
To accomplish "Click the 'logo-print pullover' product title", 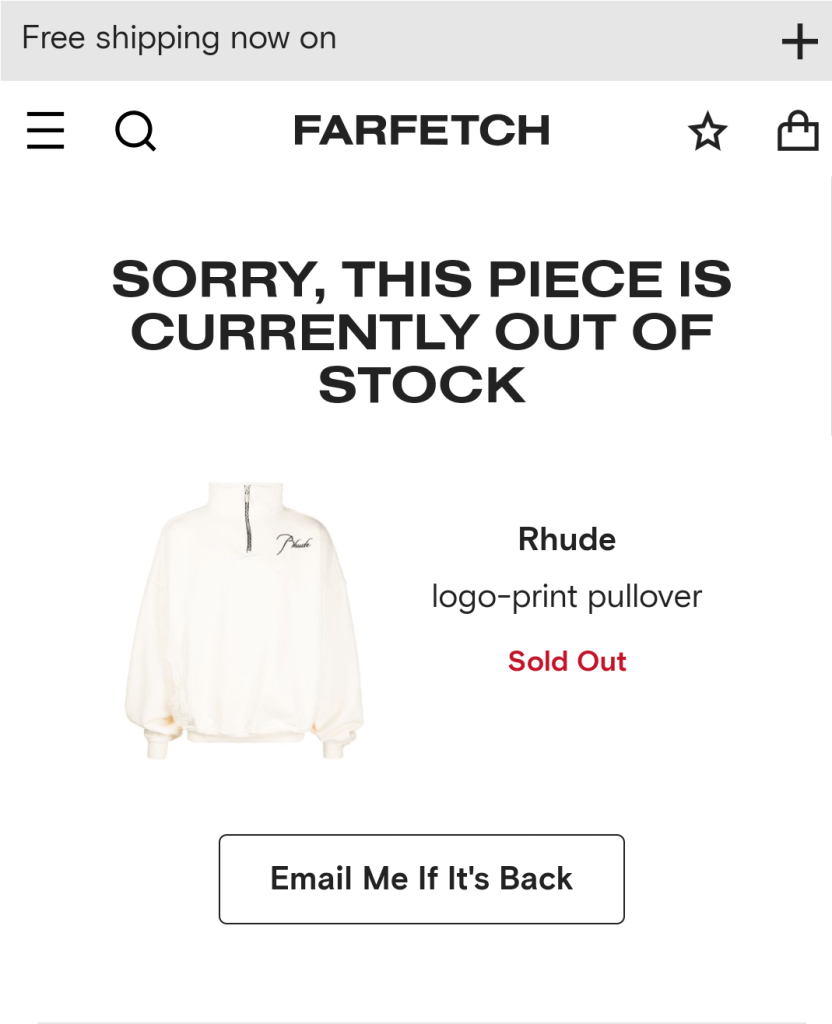I will tap(566, 597).
